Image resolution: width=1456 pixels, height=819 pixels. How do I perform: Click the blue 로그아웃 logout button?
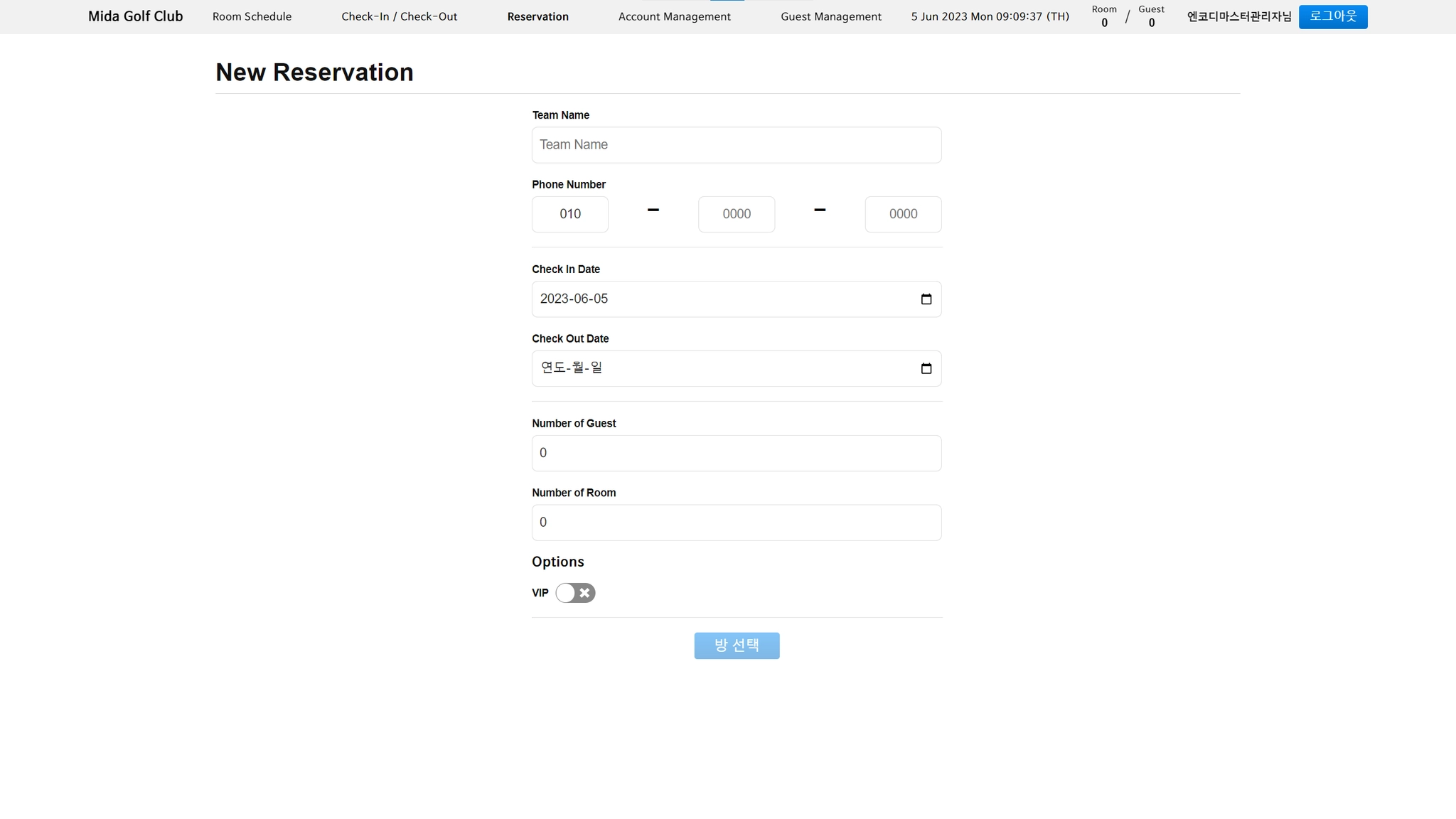[1332, 16]
